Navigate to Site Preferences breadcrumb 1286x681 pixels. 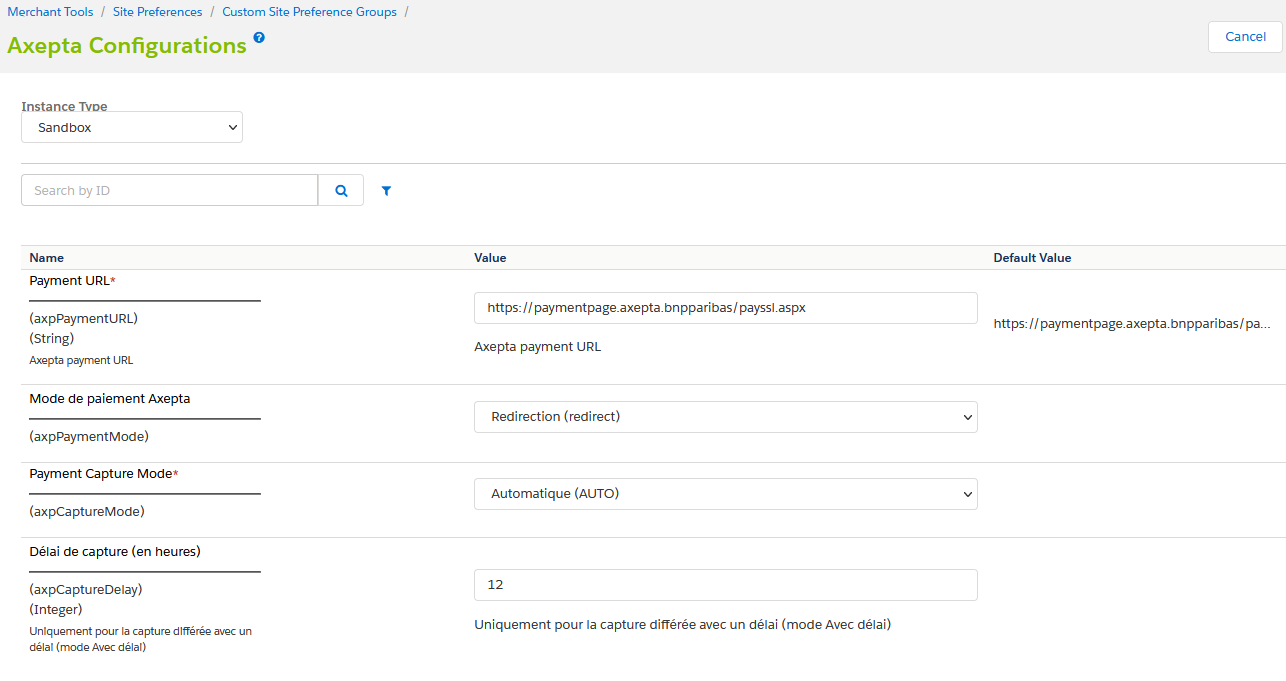(157, 12)
